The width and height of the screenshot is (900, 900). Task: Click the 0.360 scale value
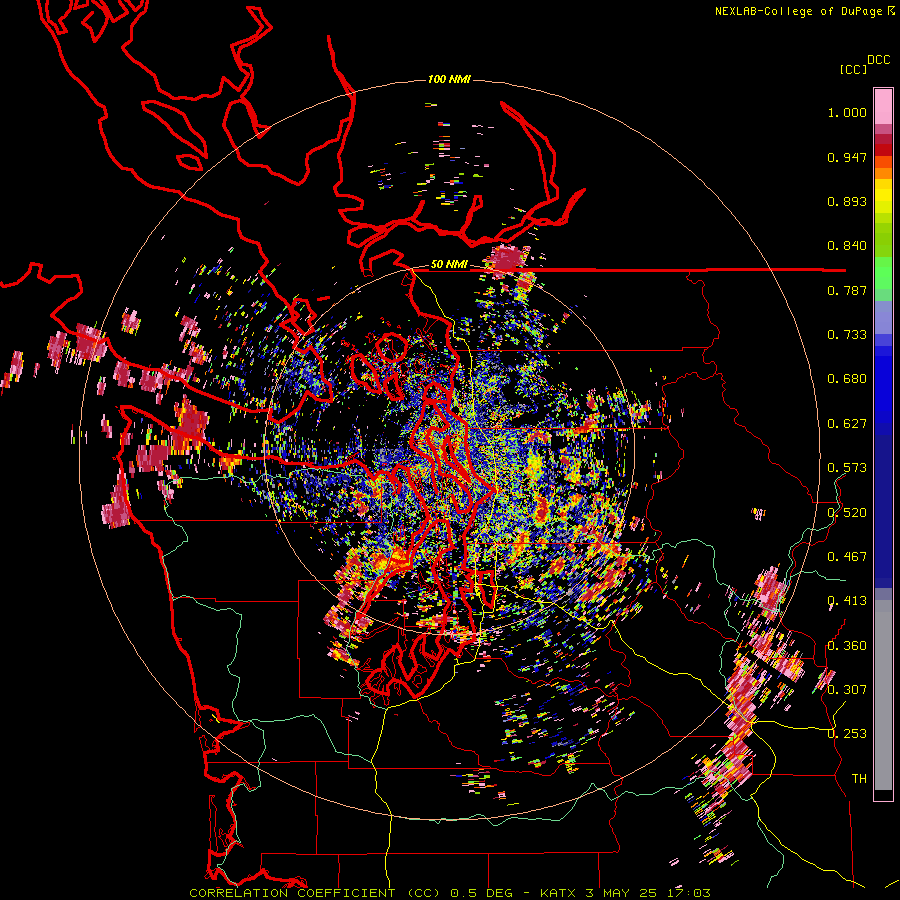point(847,646)
